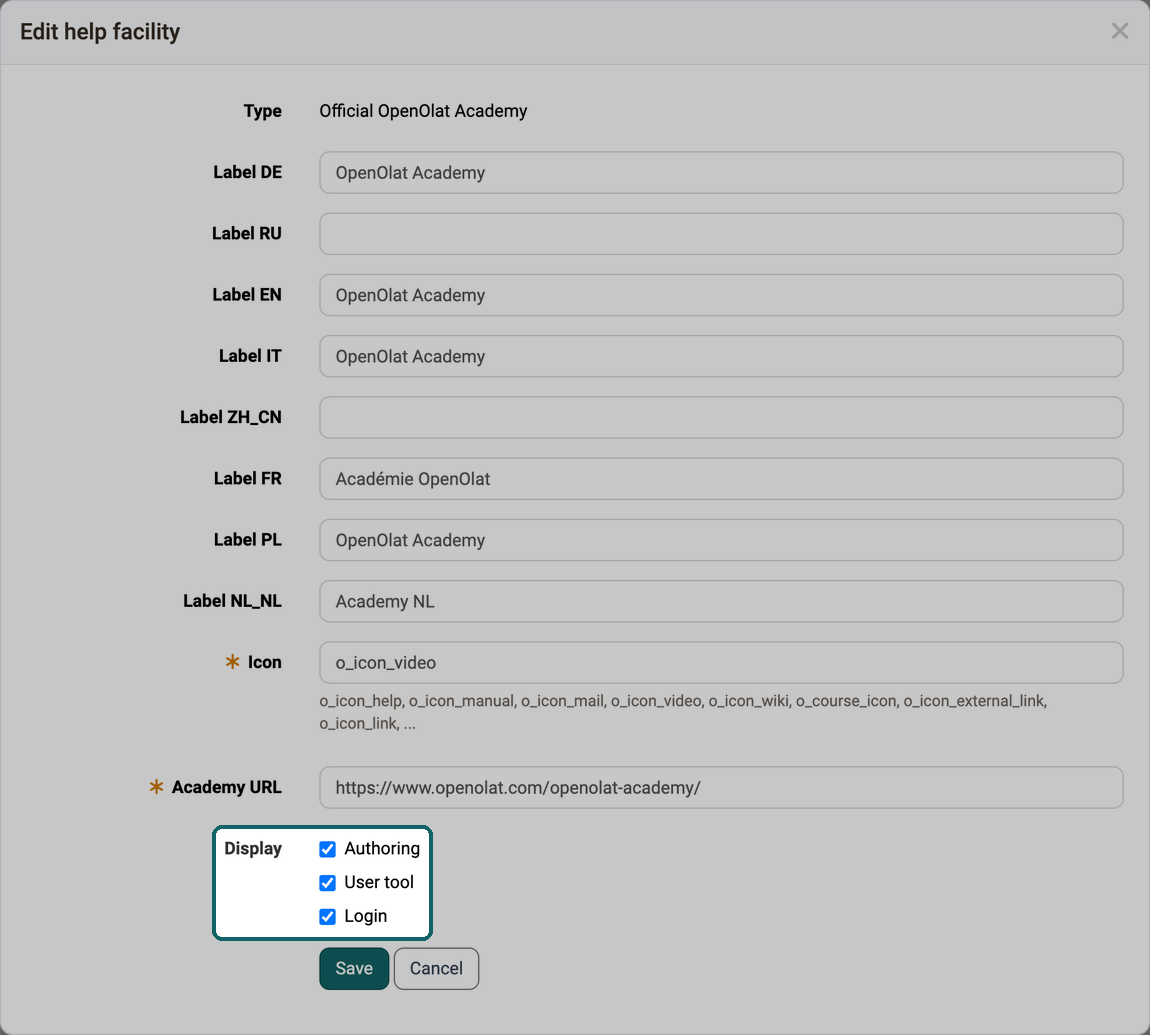Click the Academy URL input field
The width and height of the screenshot is (1150, 1035).
click(x=721, y=788)
